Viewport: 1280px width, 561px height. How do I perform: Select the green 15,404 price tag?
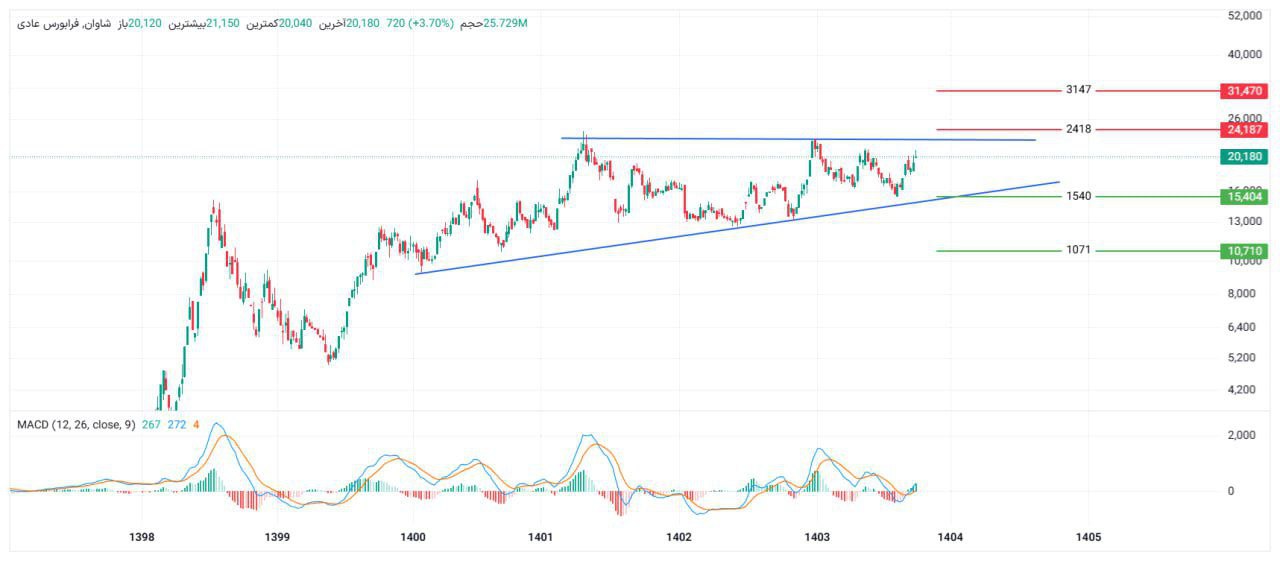[1245, 197]
